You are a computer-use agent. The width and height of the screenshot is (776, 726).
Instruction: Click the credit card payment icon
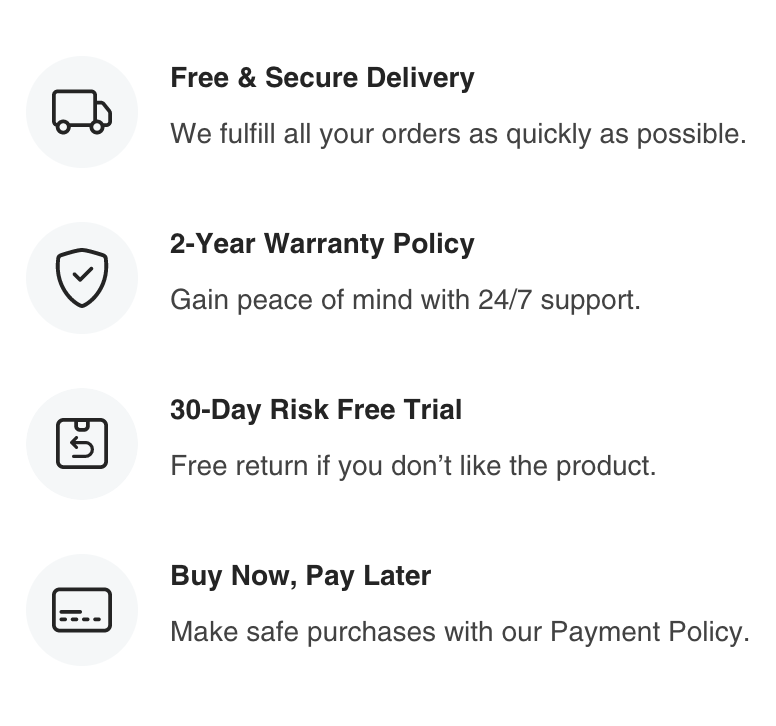[82, 610]
